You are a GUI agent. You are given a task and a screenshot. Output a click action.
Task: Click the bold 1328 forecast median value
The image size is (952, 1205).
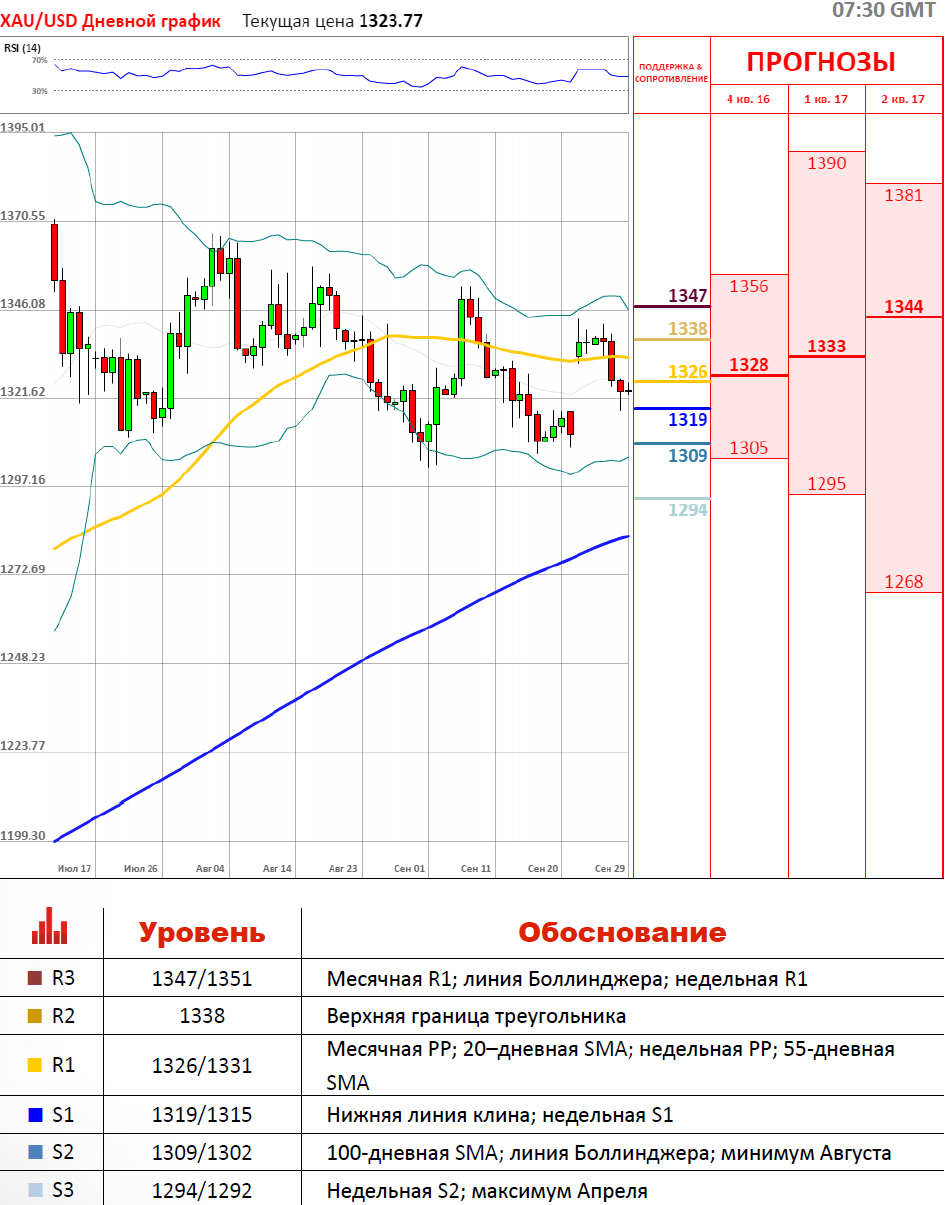(749, 365)
